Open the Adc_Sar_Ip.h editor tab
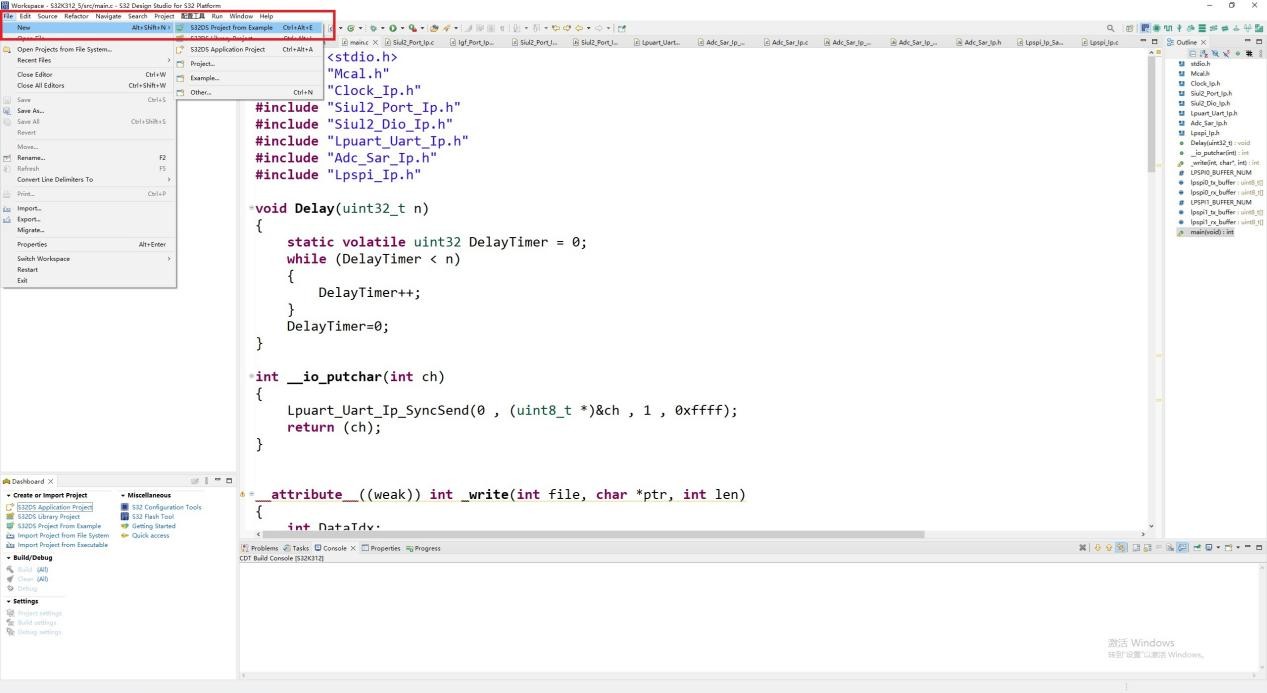This screenshot has width=1267, height=693. click(981, 43)
